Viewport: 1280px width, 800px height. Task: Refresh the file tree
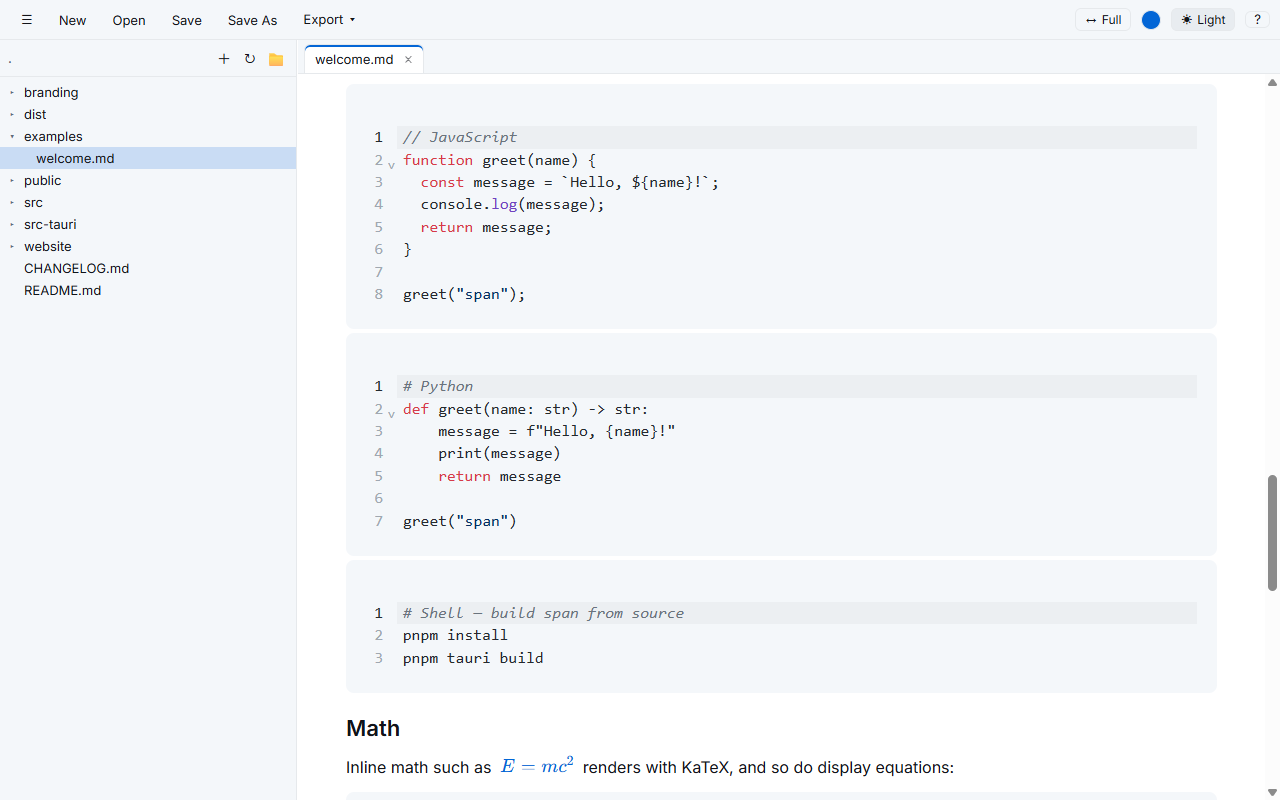(250, 59)
